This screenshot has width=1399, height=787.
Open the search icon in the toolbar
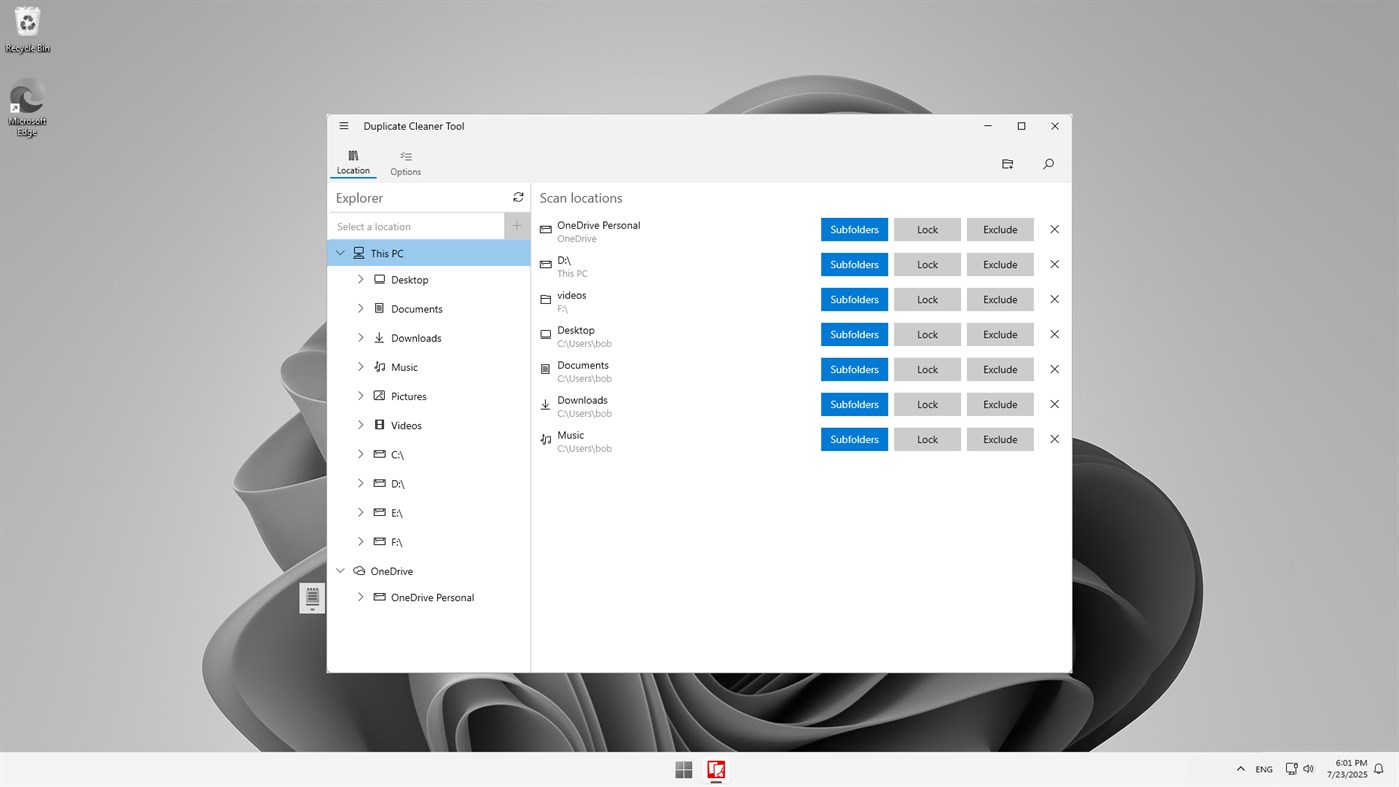pos(1047,163)
